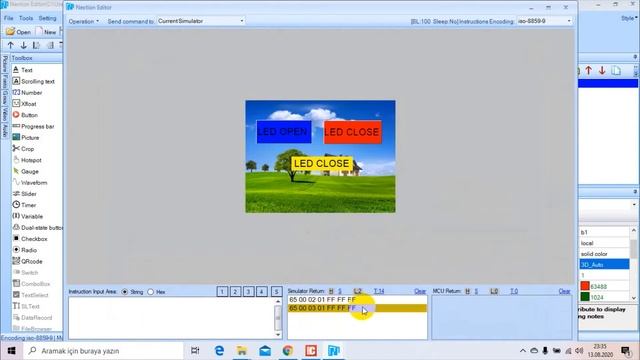Select the Xfloat component in Toolbox

24,104
